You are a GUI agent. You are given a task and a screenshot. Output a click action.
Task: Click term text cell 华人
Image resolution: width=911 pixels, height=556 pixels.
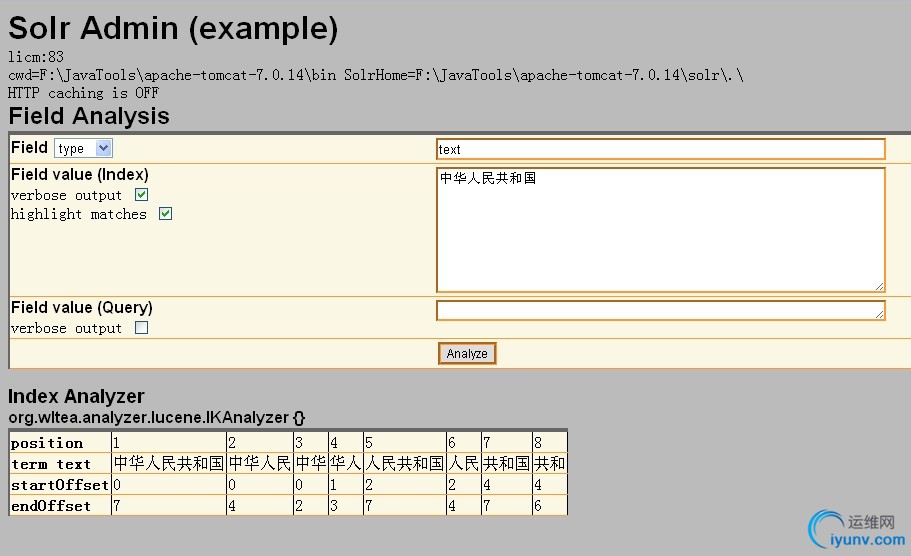346,463
